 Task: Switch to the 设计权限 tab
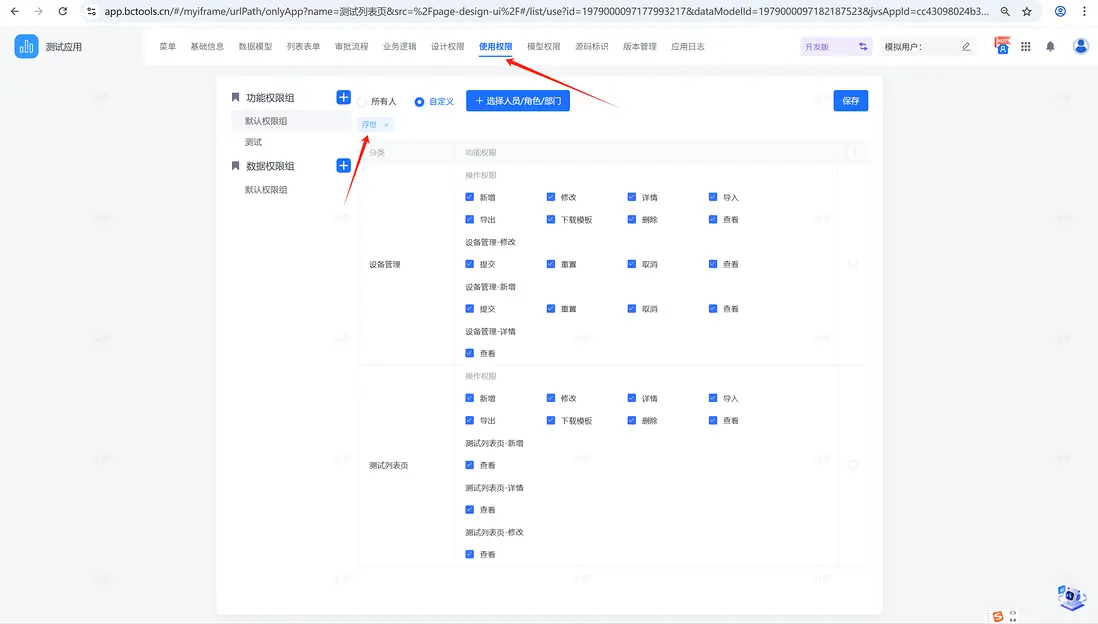coord(447,46)
